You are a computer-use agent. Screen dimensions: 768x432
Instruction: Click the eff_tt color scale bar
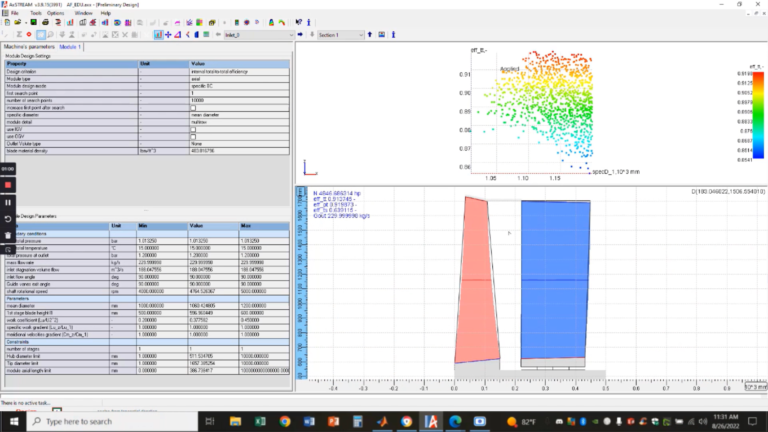pyautogui.click(x=758, y=115)
